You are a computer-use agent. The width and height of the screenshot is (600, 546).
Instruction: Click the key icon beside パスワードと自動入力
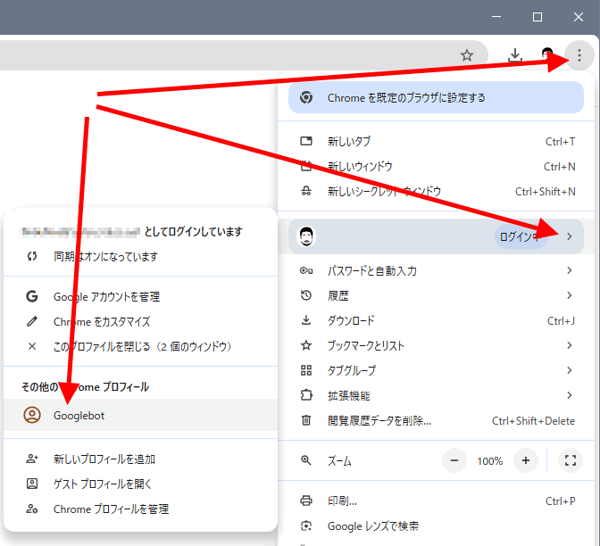(306, 271)
